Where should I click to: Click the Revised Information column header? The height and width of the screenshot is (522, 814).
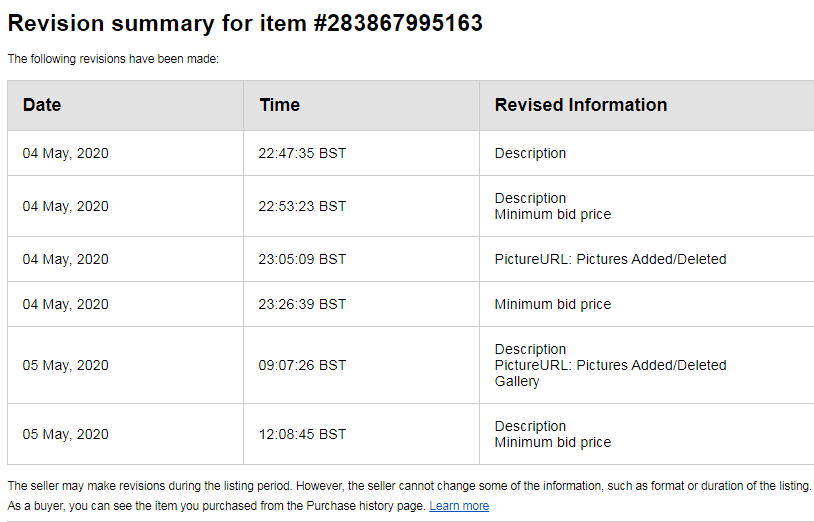point(580,105)
